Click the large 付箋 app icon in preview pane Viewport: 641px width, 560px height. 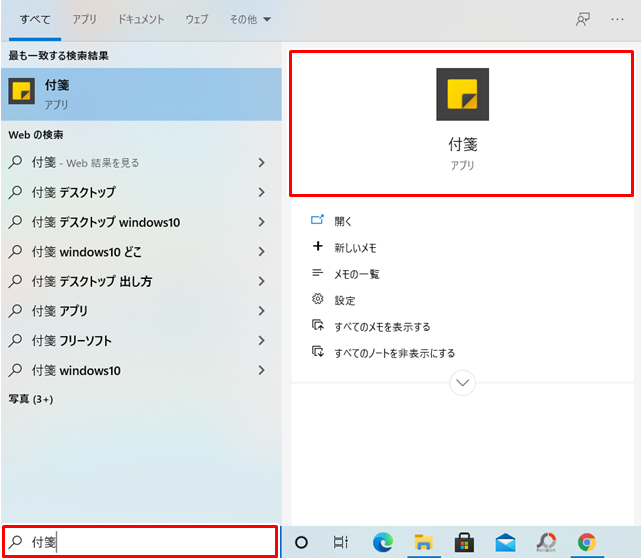pyautogui.click(x=462, y=94)
